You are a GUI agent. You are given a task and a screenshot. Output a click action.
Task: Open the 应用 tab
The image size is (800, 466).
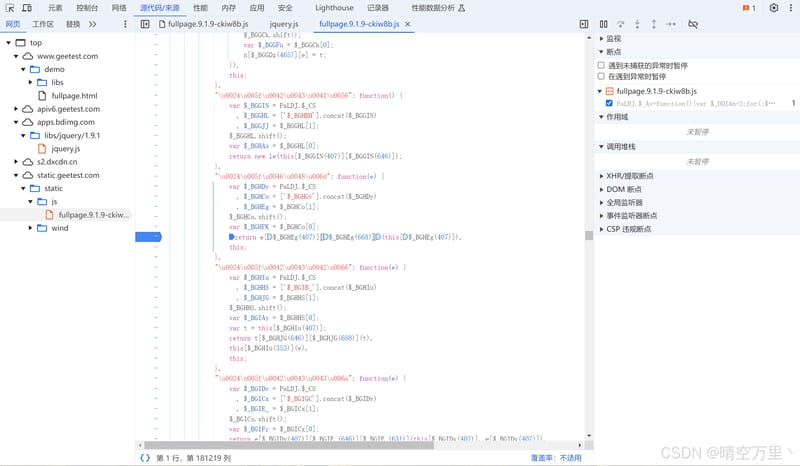(257, 8)
